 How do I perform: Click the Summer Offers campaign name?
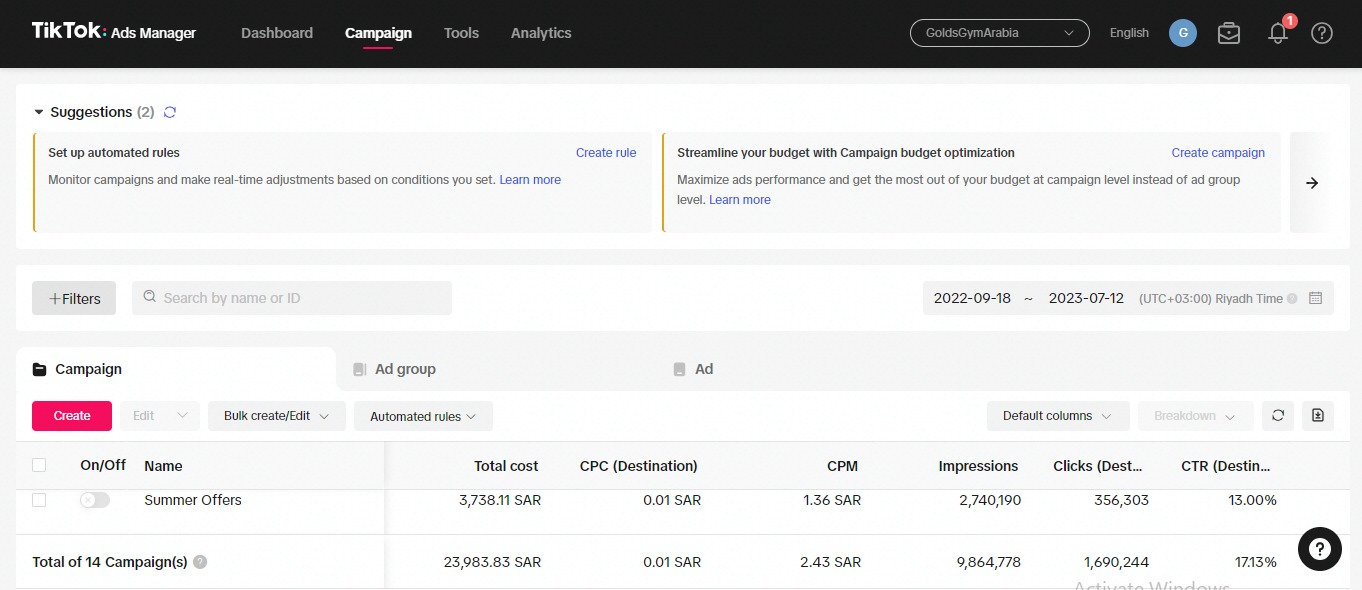point(193,500)
